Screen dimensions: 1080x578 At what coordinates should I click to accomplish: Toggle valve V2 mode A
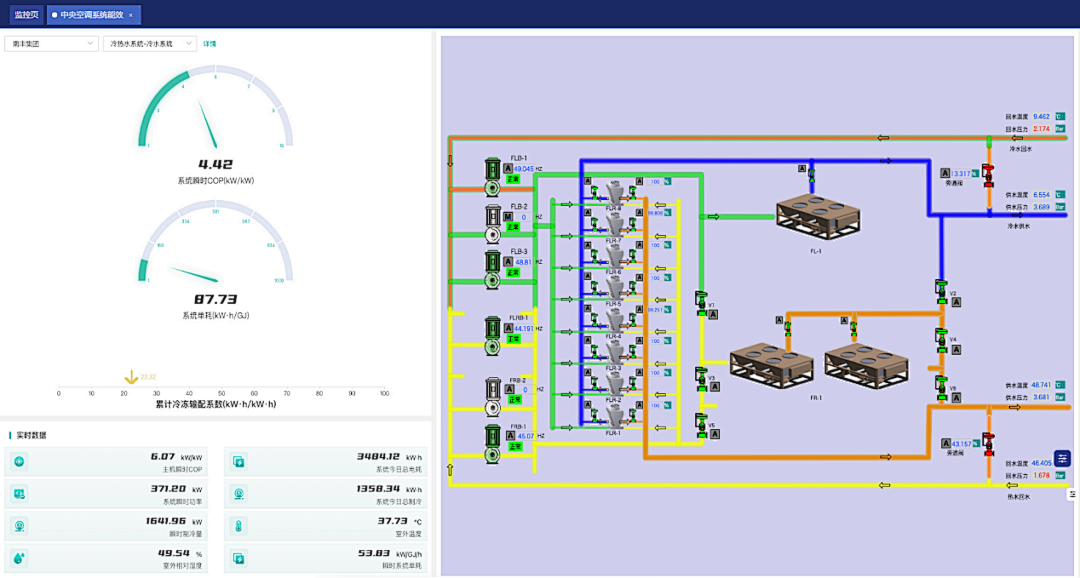956,302
